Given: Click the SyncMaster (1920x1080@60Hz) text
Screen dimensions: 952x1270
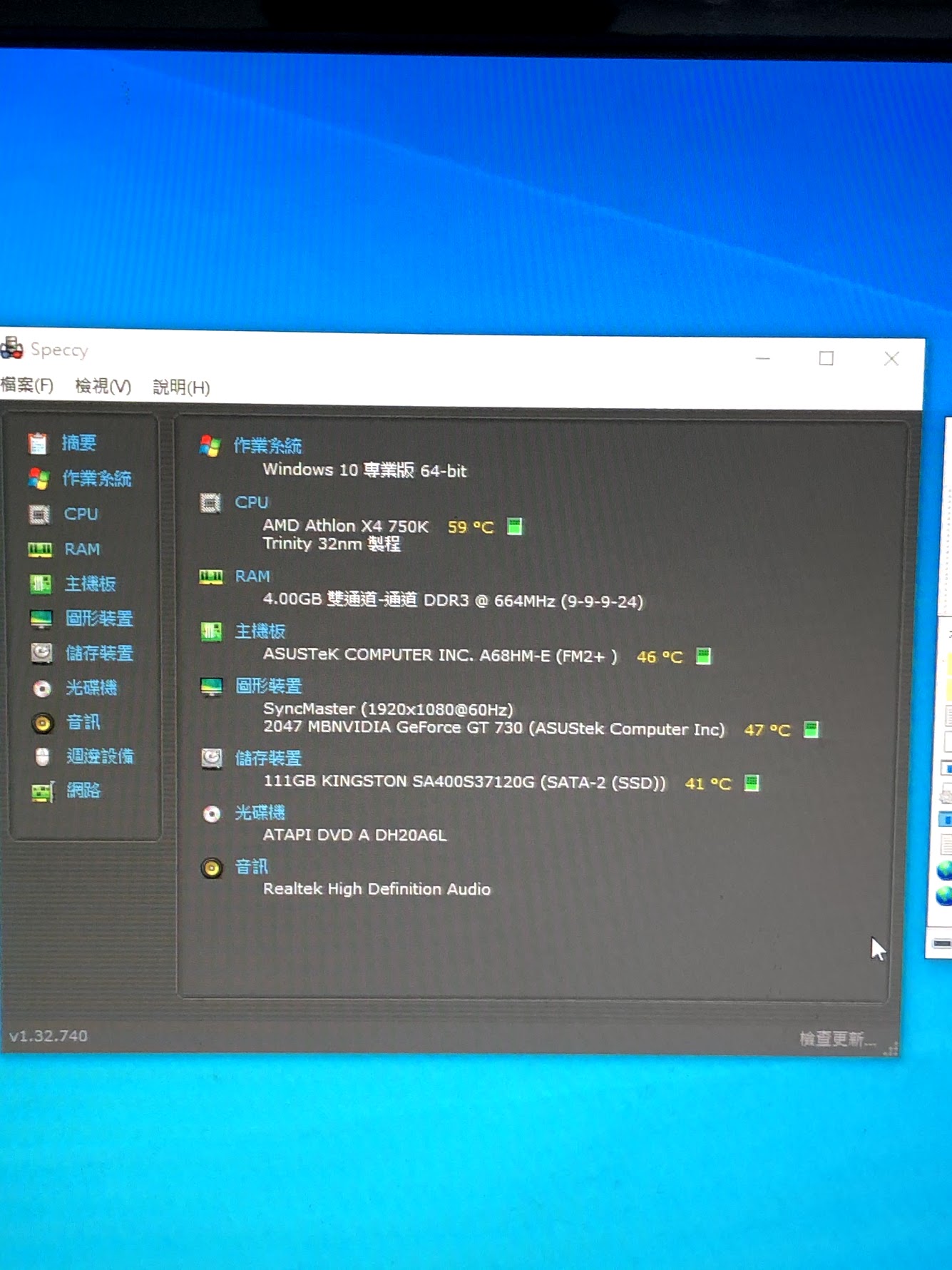Looking at the screenshot, I should click(388, 709).
